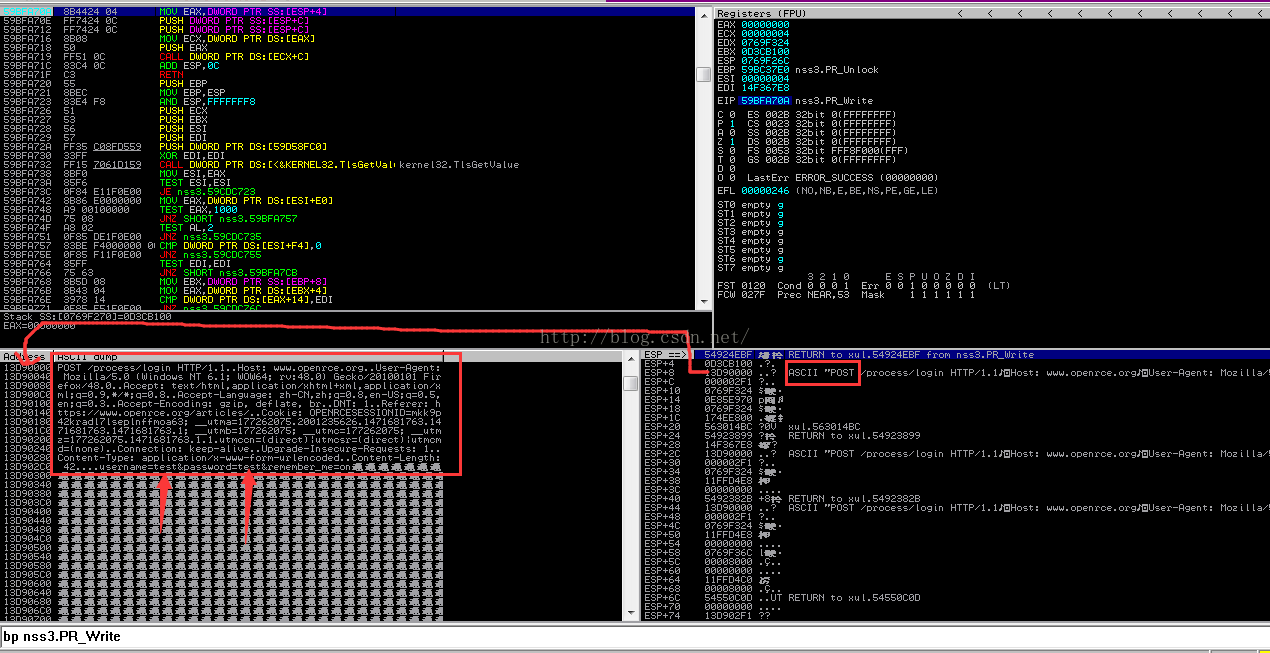Viewport: 1270px width, 653px height.
Task: Click the EDI register value 14F367E8
Action: 765,87
